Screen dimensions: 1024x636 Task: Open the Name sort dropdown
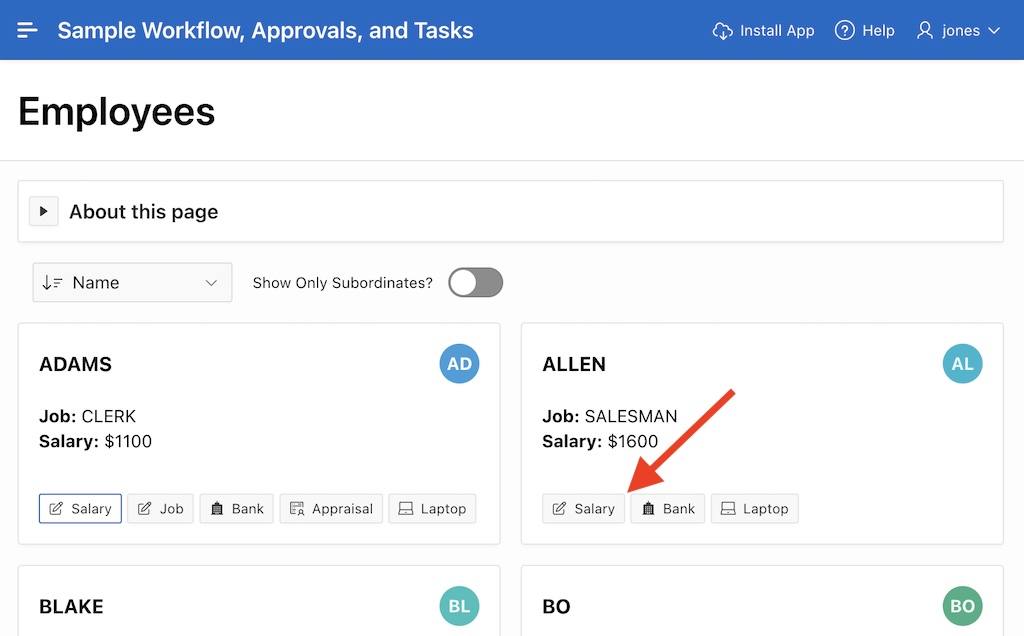coord(132,283)
